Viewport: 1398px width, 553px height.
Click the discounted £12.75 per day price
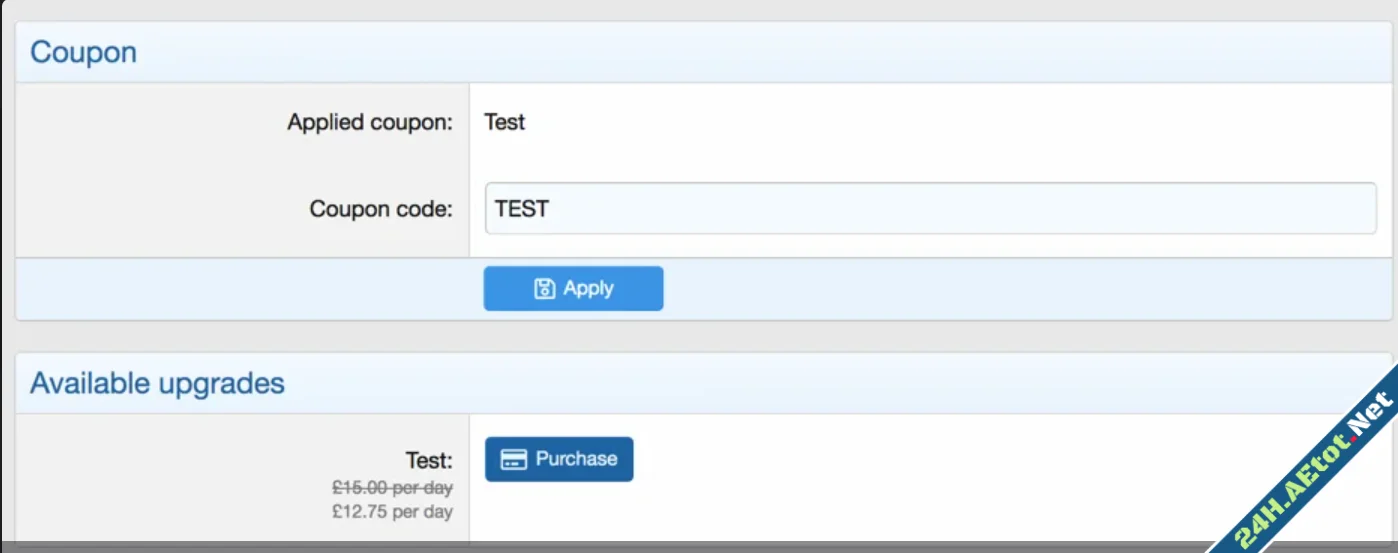click(392, 512)
